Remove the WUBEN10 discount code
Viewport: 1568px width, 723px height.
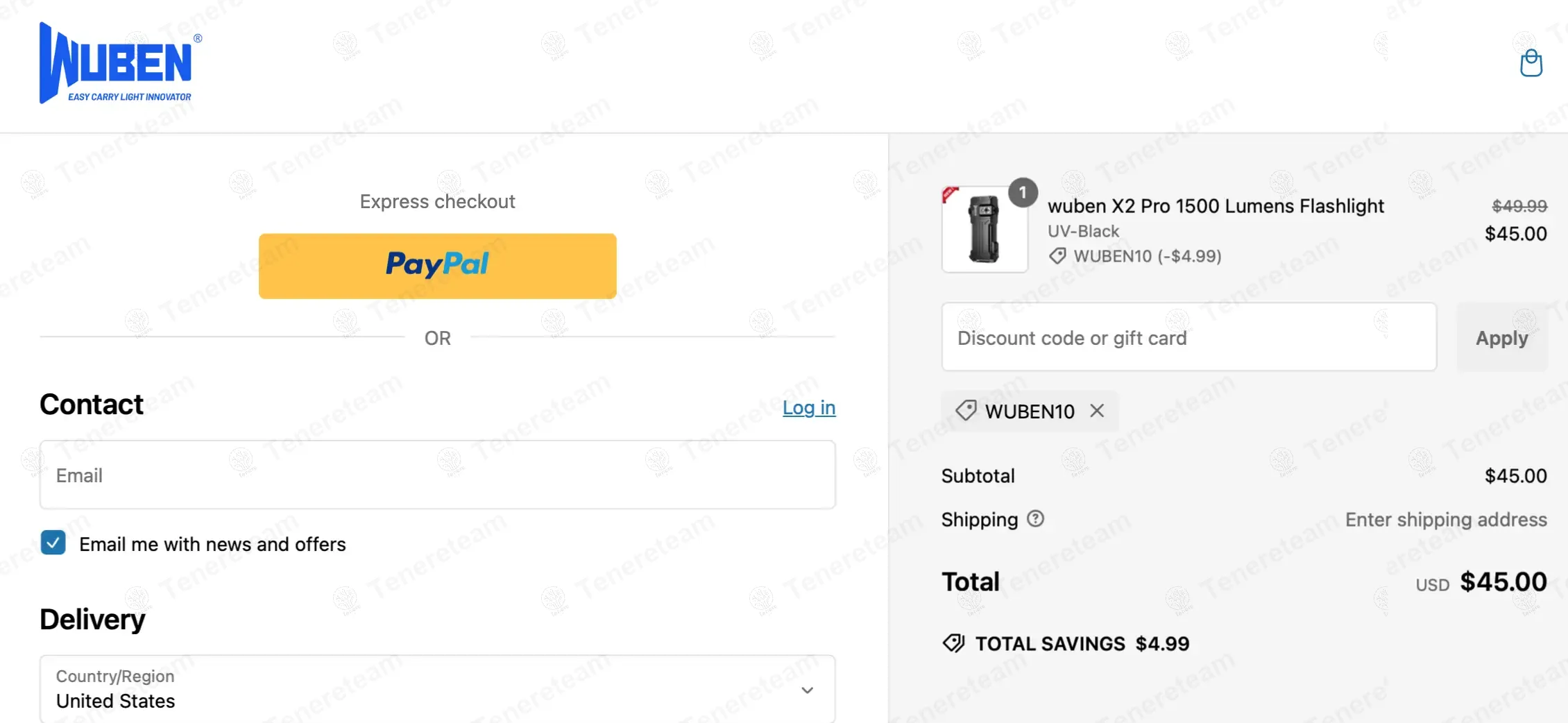pyautogui.click(x=1097, y=411)
